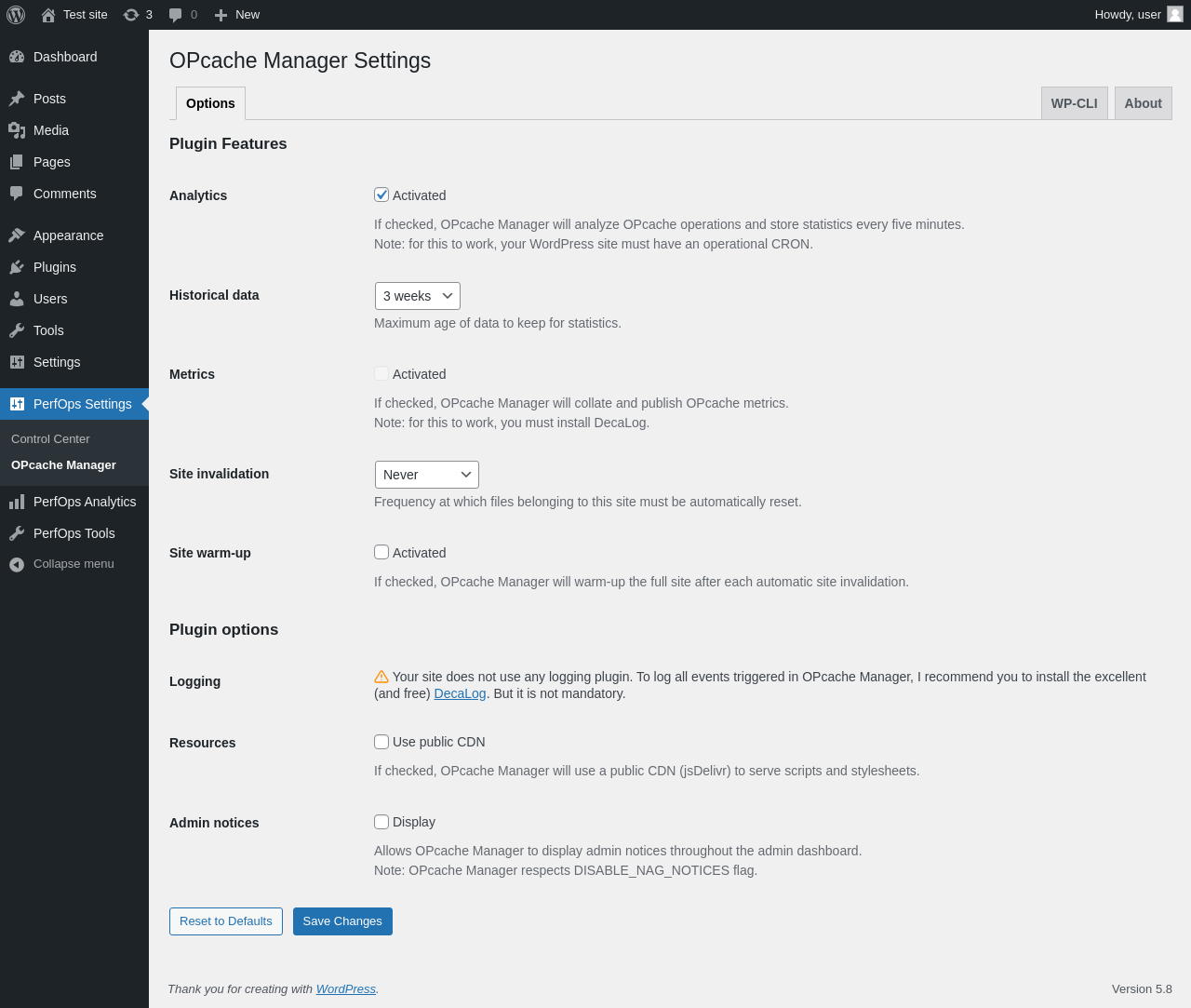Click the Site invalidation label
1191x1008 pixels.
click(x=219, y=474)
